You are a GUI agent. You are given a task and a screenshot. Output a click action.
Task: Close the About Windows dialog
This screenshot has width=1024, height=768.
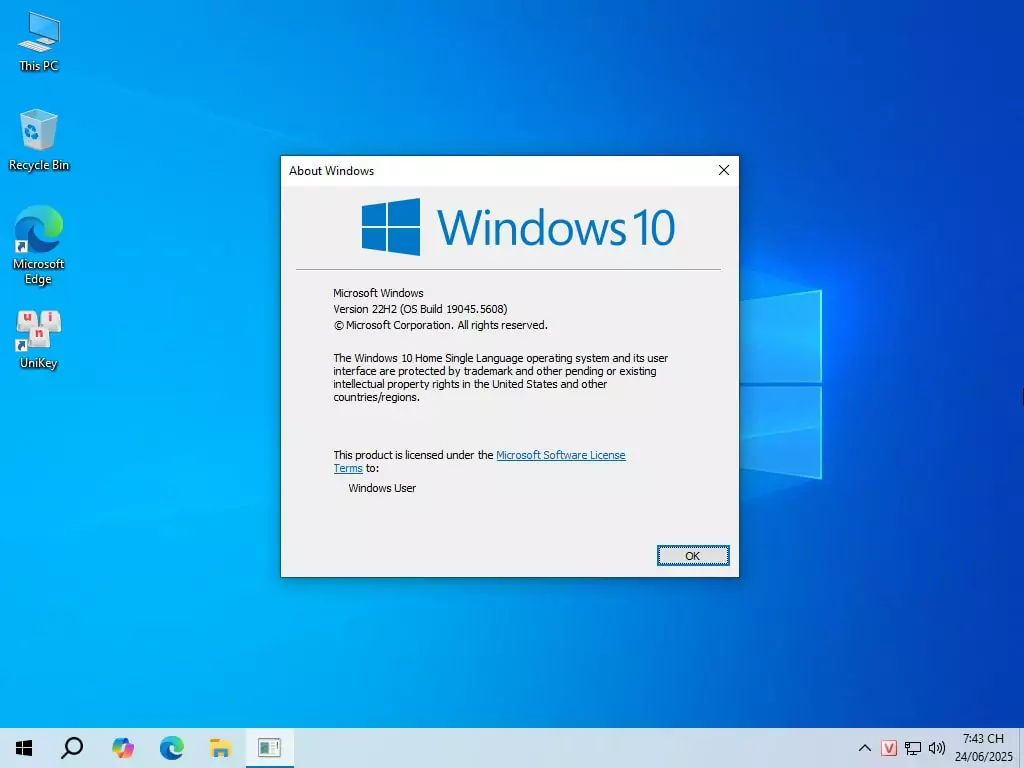[x=724, y=170]
